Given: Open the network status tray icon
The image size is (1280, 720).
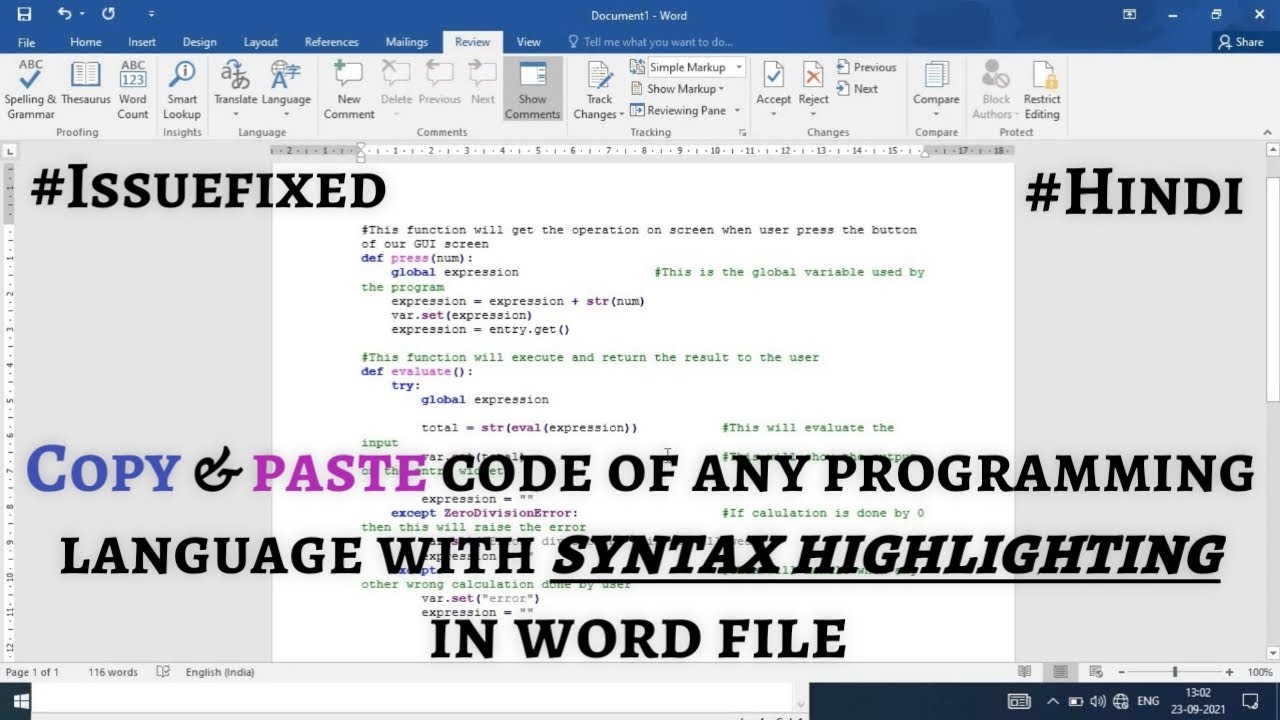Looking at the screenshot, I should pyautogui.click(x=1121, y=701).
